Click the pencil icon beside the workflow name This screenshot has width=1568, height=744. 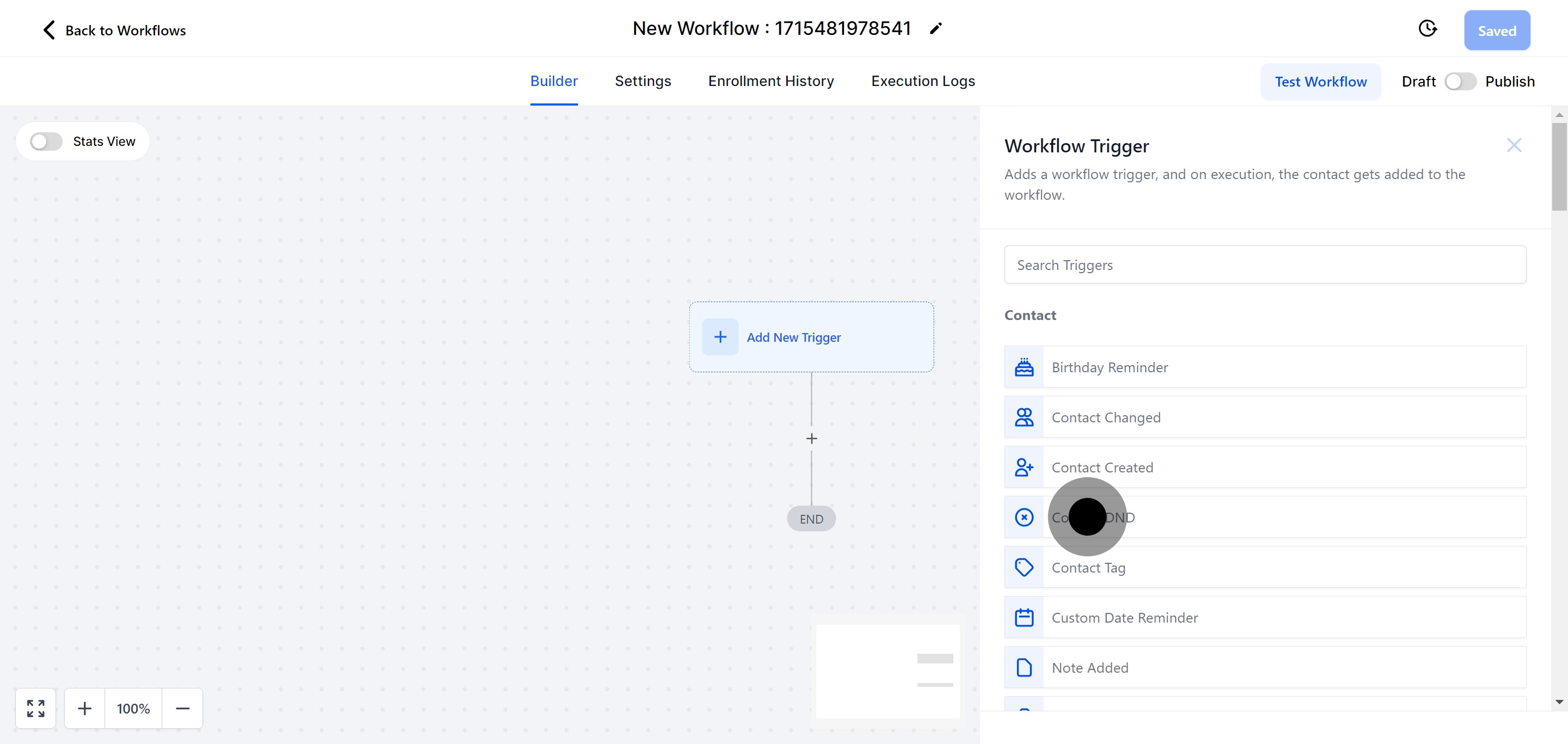click(935, 29)
